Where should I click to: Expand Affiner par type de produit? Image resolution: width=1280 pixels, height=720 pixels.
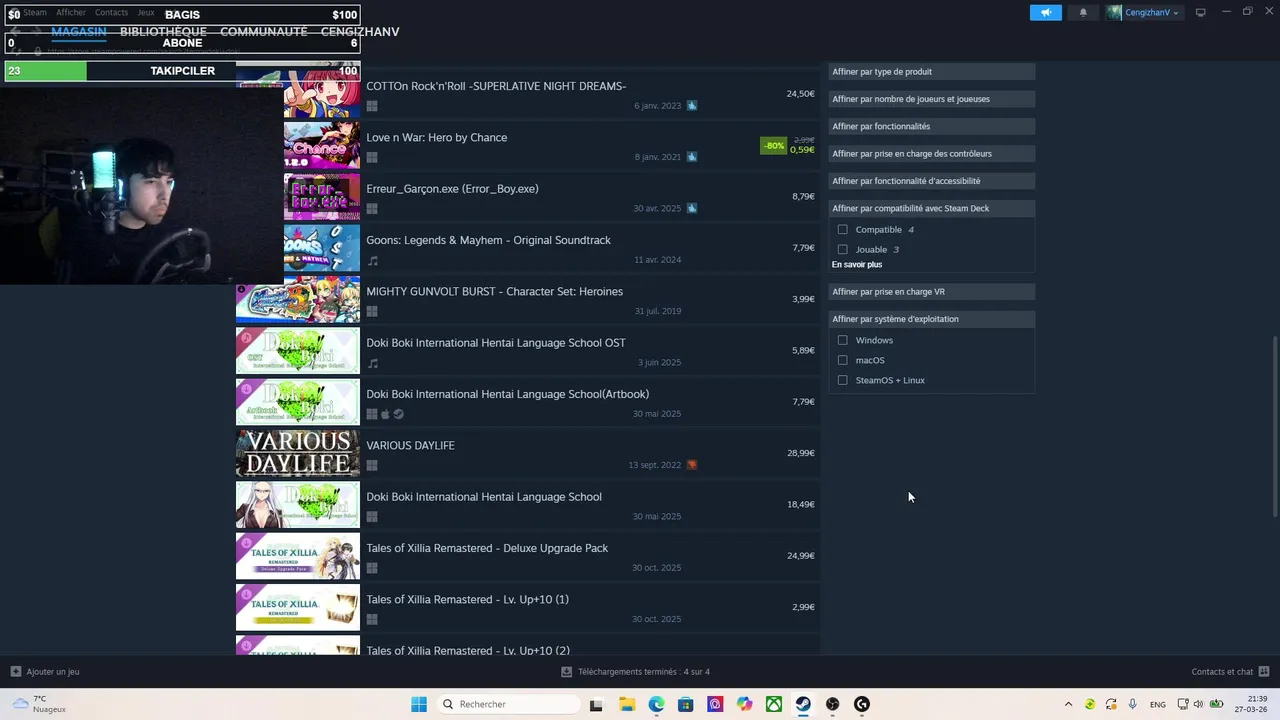coord(931,72)
